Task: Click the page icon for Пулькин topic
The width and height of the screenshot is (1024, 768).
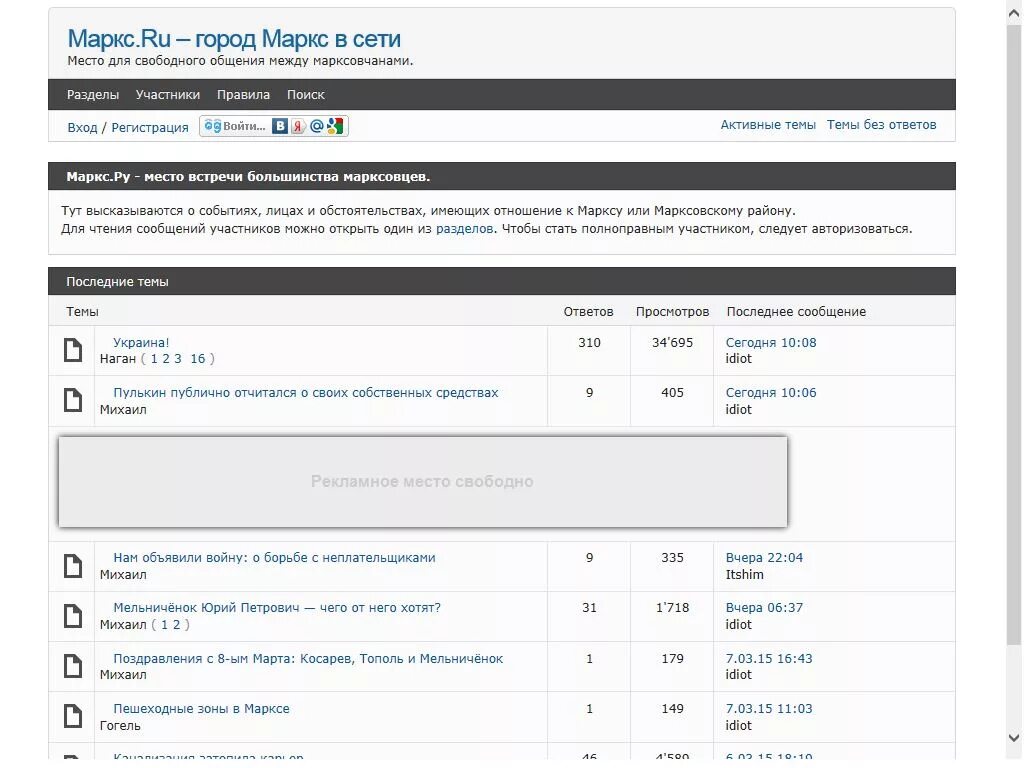Action: click(73, 400)
